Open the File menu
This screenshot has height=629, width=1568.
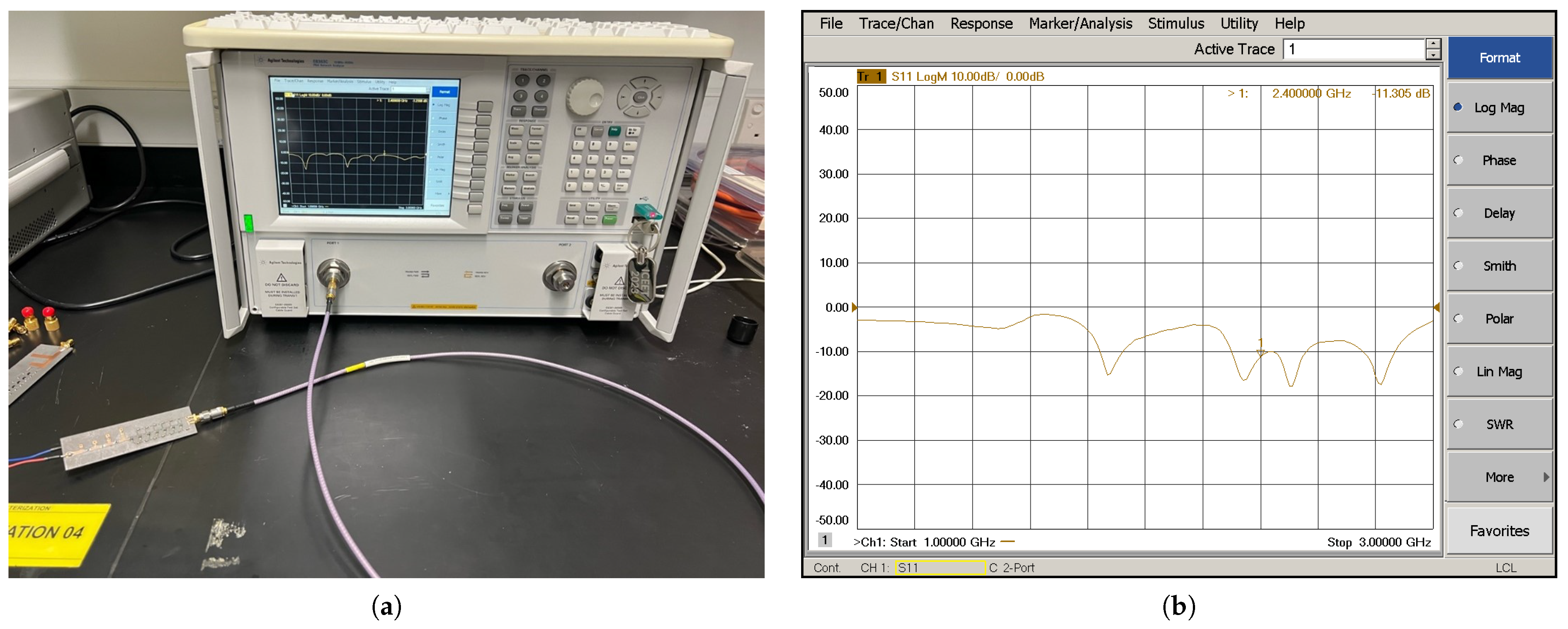(x=831, y=24)
